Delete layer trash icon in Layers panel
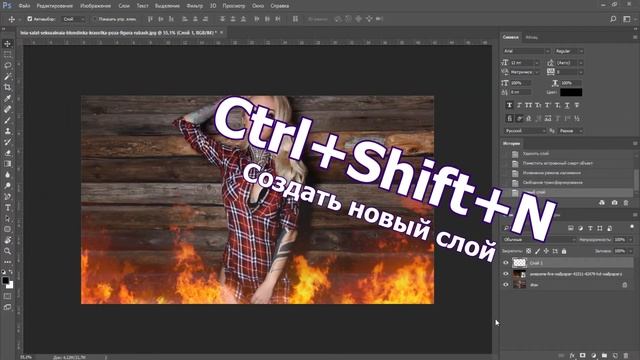Viewport: 640px width, 360px height. (x=626, y=356)
